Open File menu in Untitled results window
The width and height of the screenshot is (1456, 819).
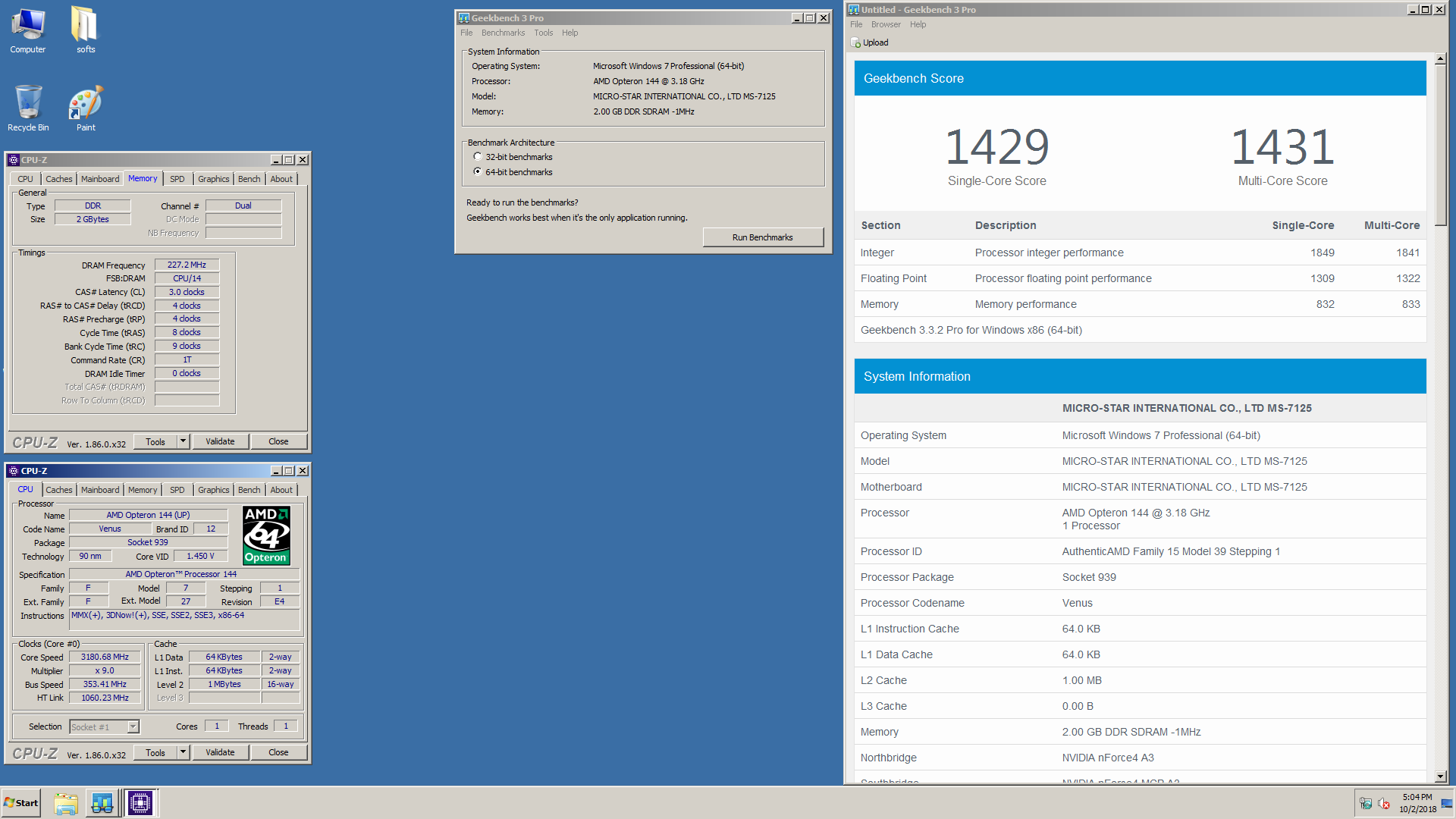(856, 24)
